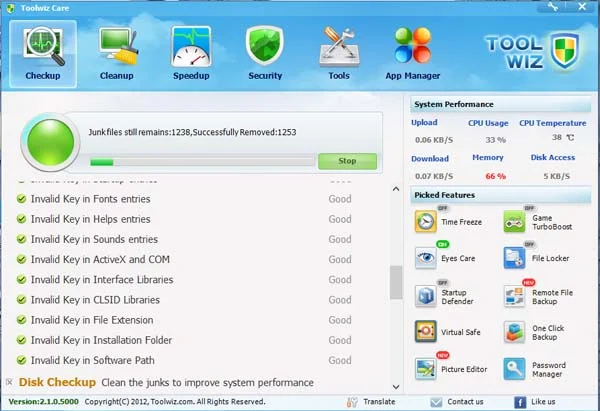
Task: Select the Invalid Key in Sounds entries check icon
Action: 21,239
